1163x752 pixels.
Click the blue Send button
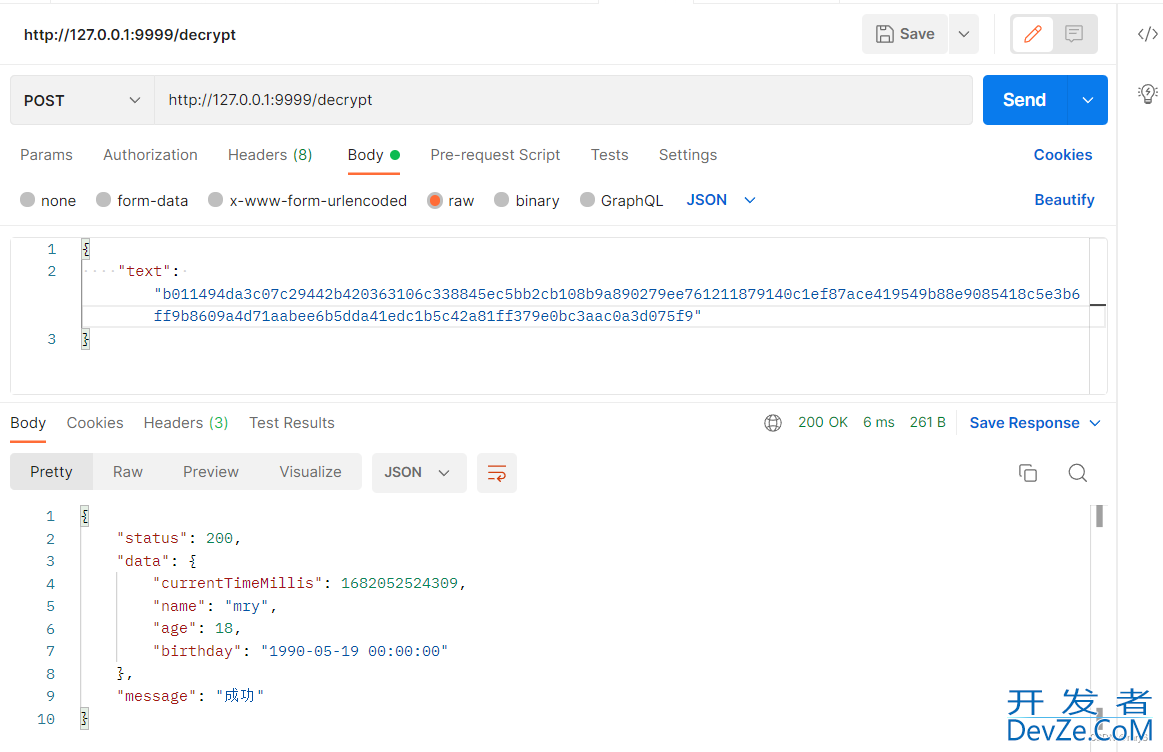click(x=1024, y=100)
